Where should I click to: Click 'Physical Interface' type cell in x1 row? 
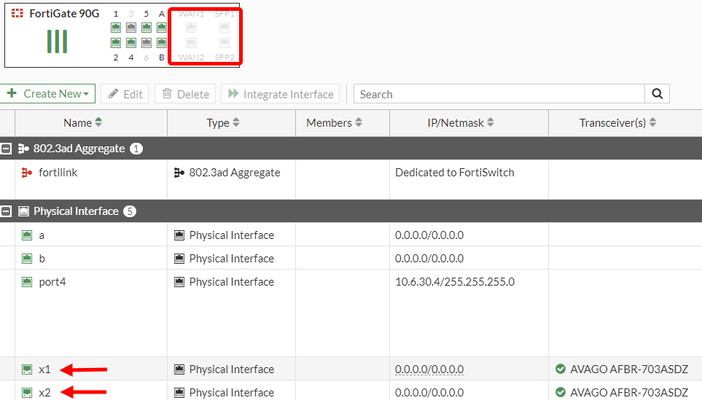pos(224,369)
